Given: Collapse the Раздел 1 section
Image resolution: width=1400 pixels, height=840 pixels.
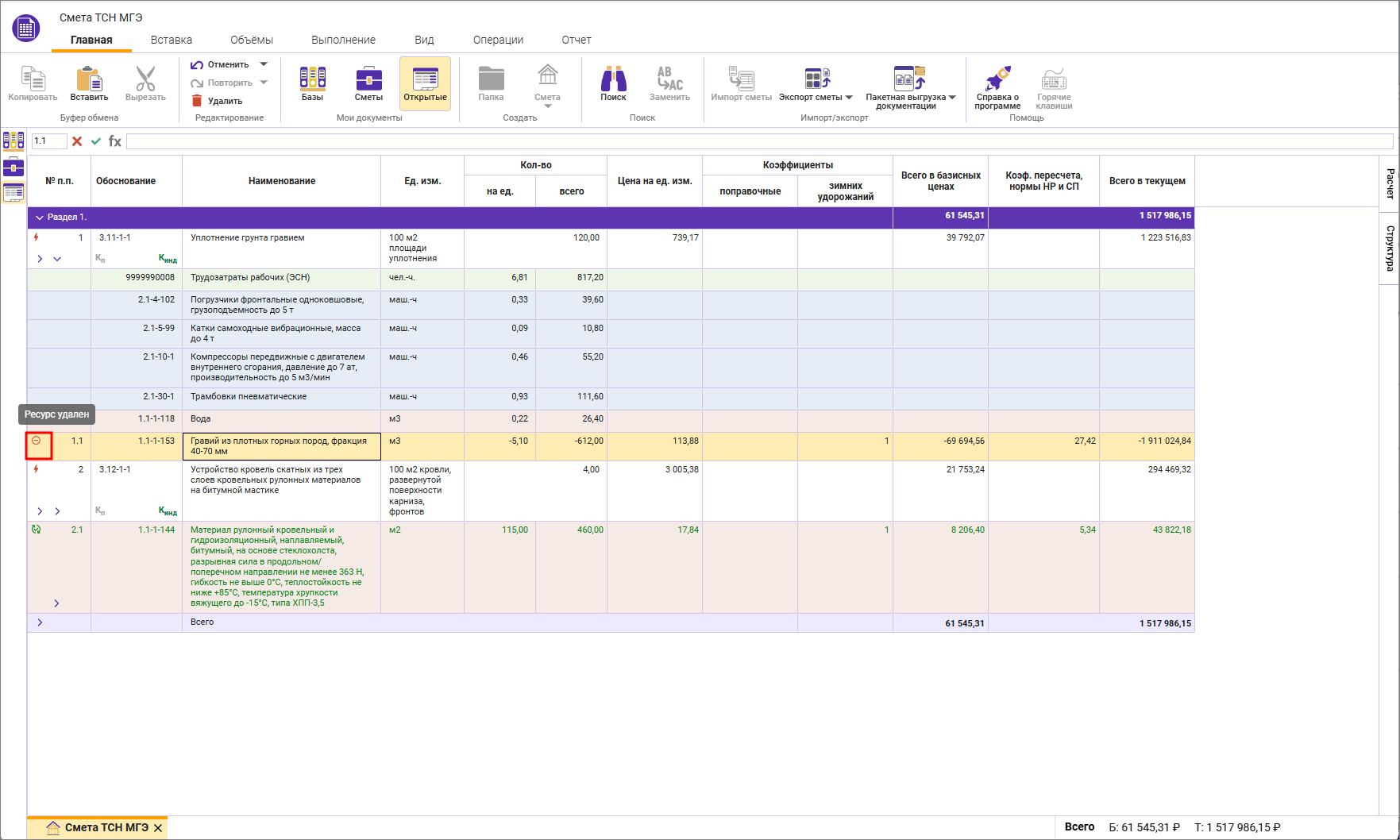Looking at the screenshot, I should coord(39,218).
